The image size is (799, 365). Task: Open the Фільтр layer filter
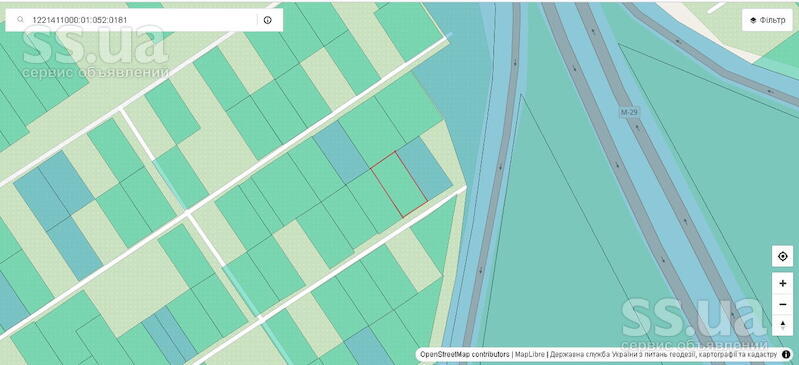pos(767,20)
